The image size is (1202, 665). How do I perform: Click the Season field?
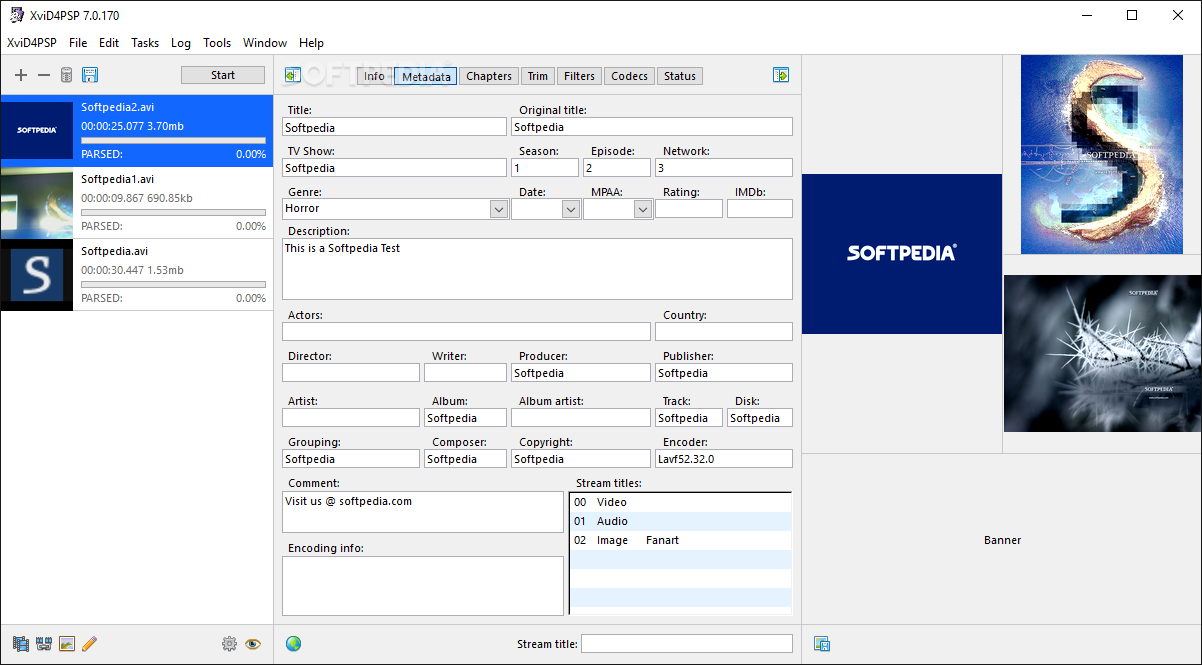pos(545,168)
